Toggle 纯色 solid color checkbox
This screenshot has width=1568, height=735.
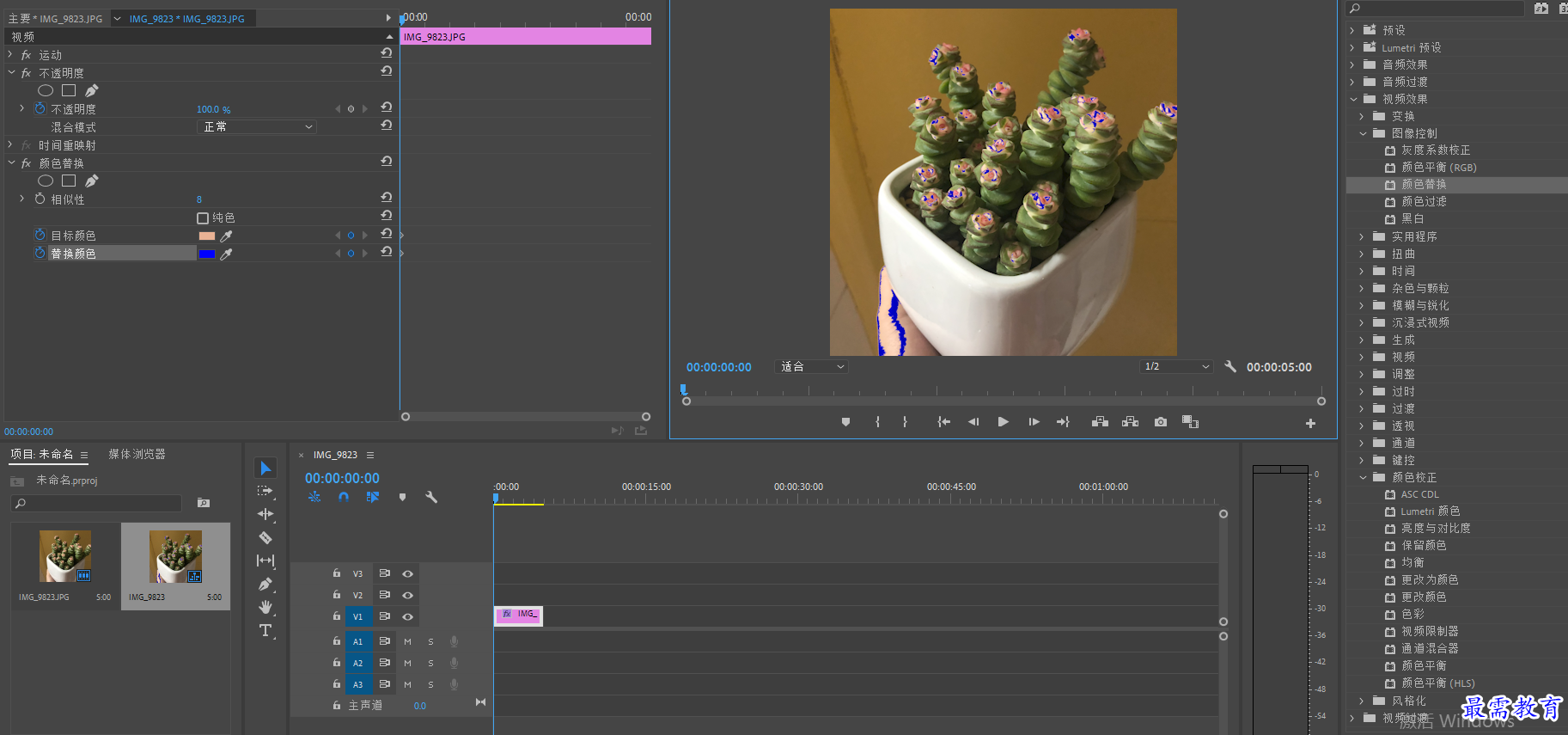(203, 218)
